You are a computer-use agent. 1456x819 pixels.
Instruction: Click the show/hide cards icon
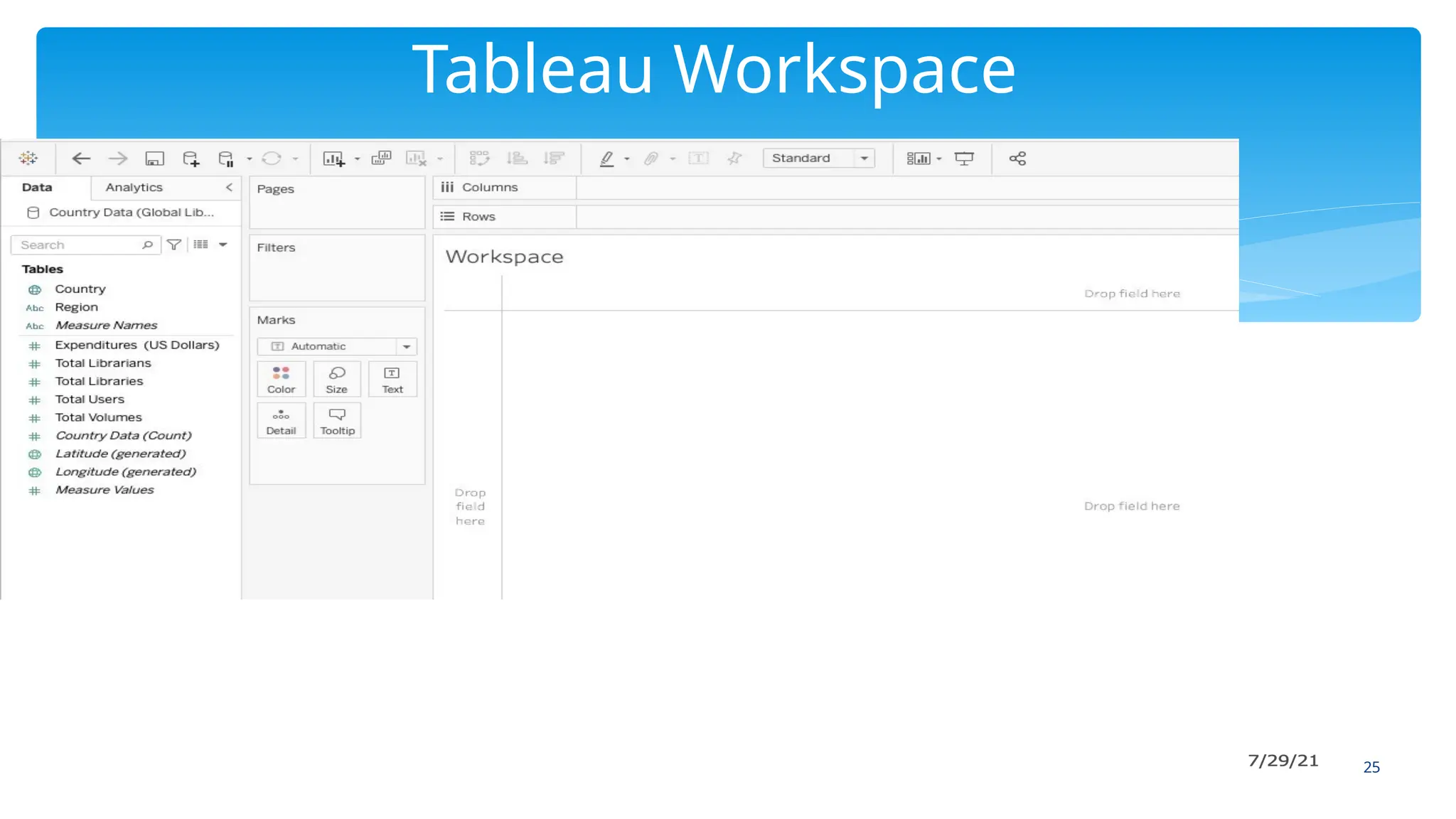coord(919,159)
